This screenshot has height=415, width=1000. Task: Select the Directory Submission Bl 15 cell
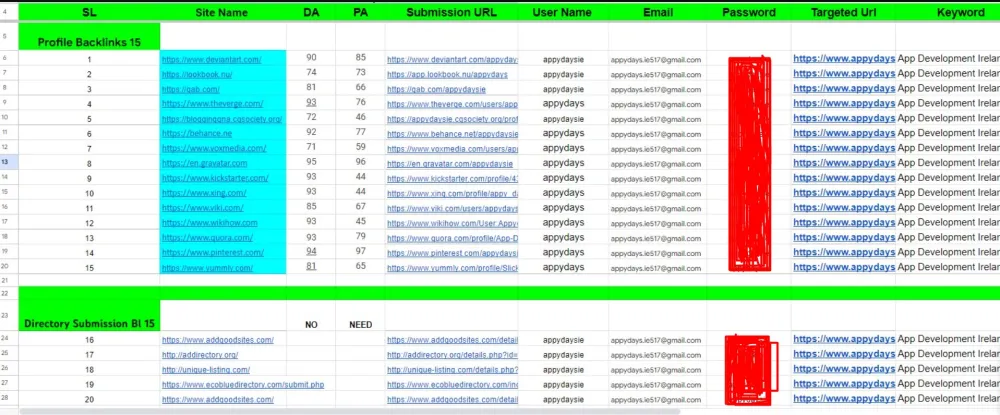click(89, 316)
